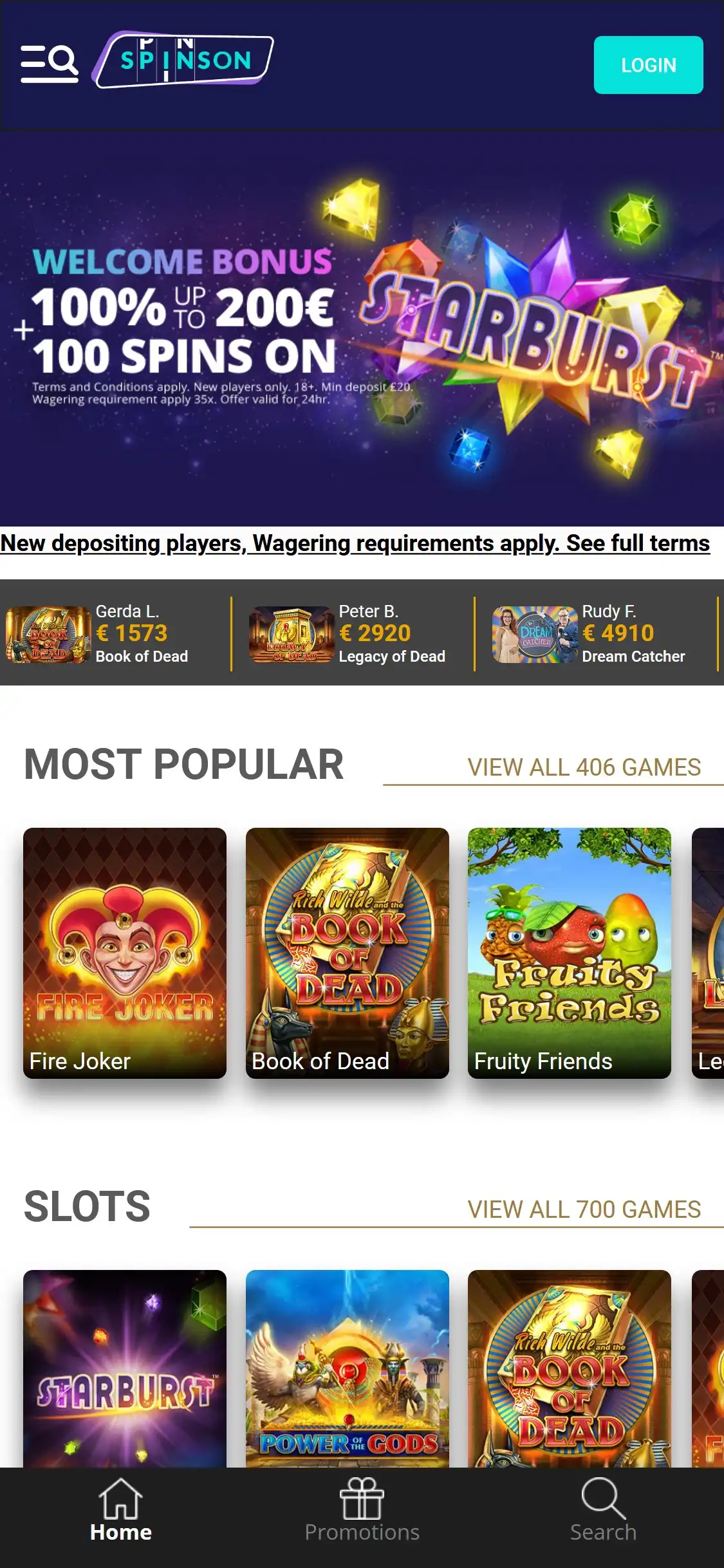The image size is (724, 1568).
Task: Open the partially visible Legacy game tile
Action: [708, 953]
